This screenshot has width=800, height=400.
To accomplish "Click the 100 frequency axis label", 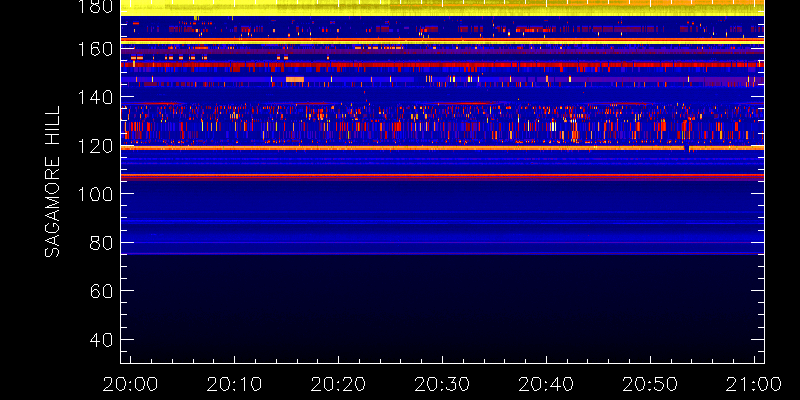I will 95,194.
